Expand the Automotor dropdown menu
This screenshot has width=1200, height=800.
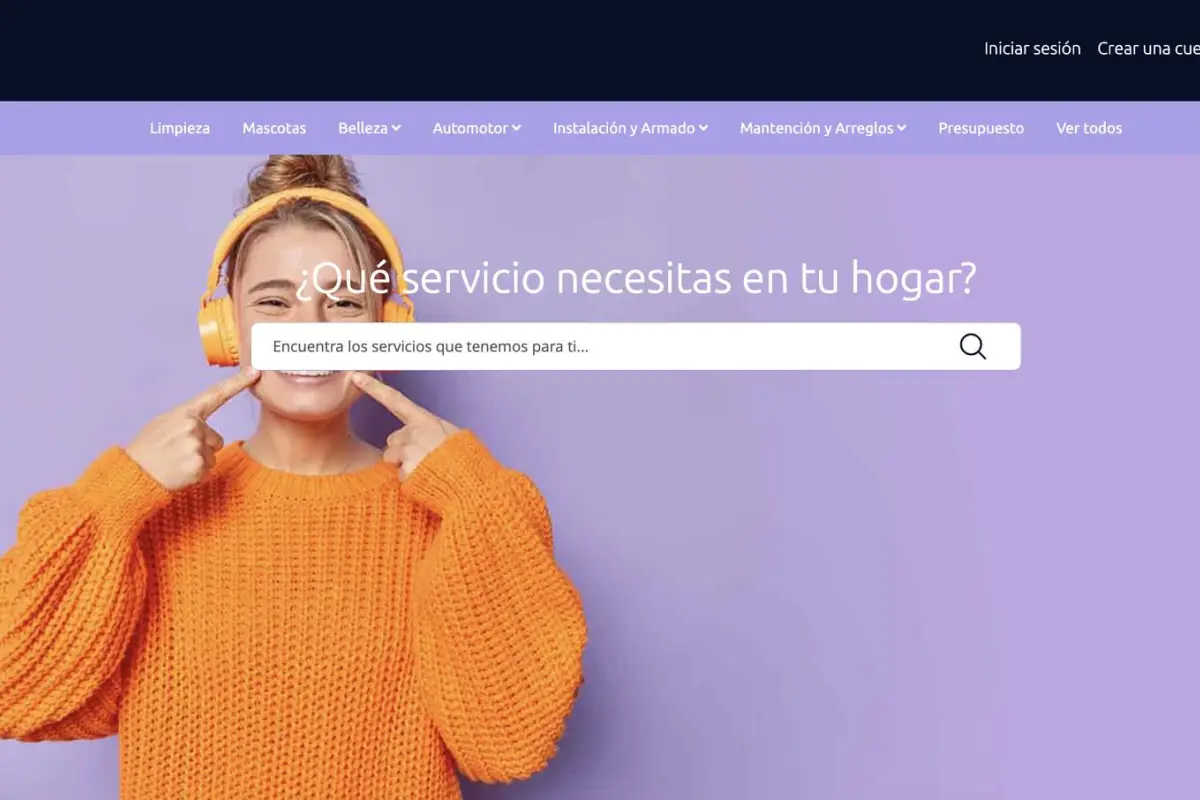click(476, 128)
